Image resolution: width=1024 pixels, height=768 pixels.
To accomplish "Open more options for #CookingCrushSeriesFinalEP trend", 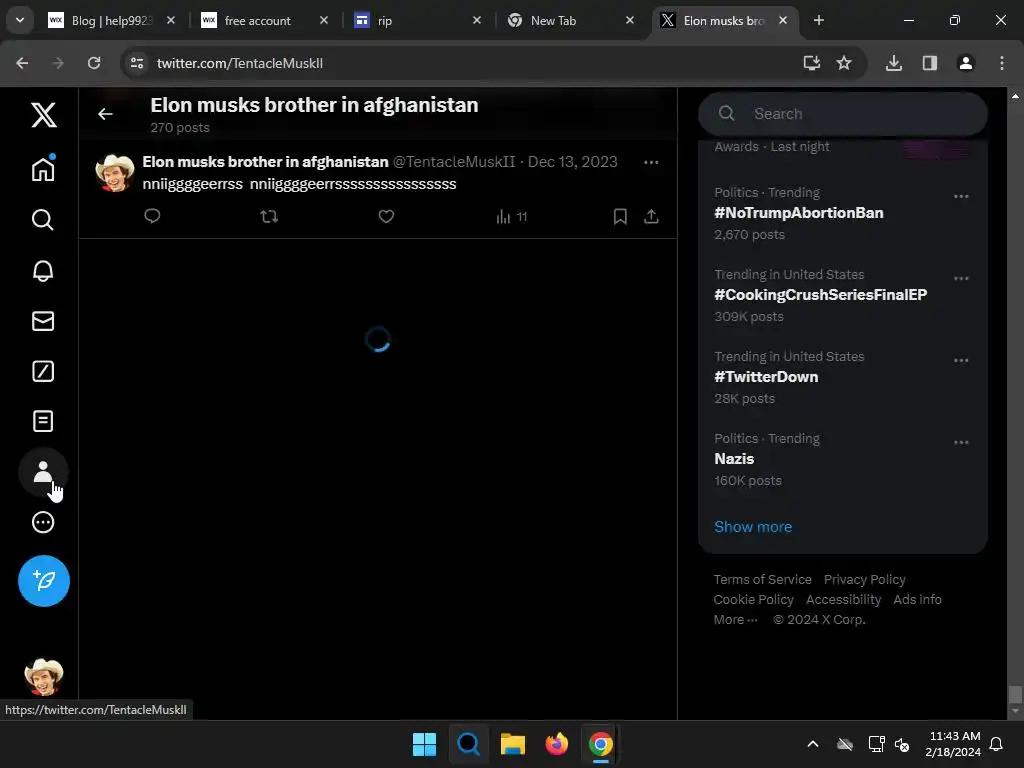I will pos(961,278).
